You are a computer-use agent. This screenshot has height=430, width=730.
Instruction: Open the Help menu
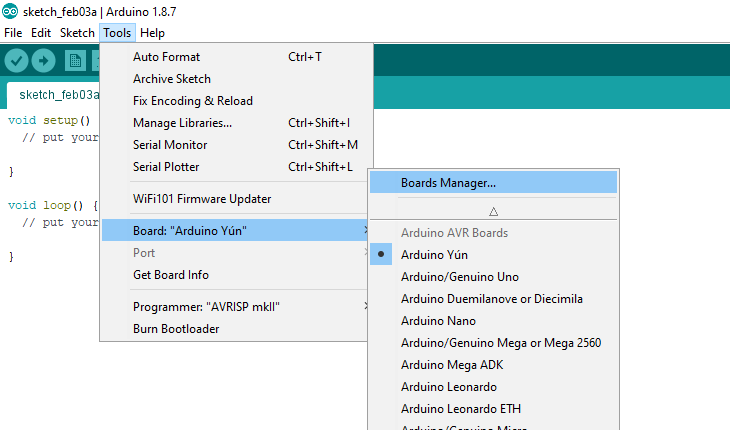(152, 33)
